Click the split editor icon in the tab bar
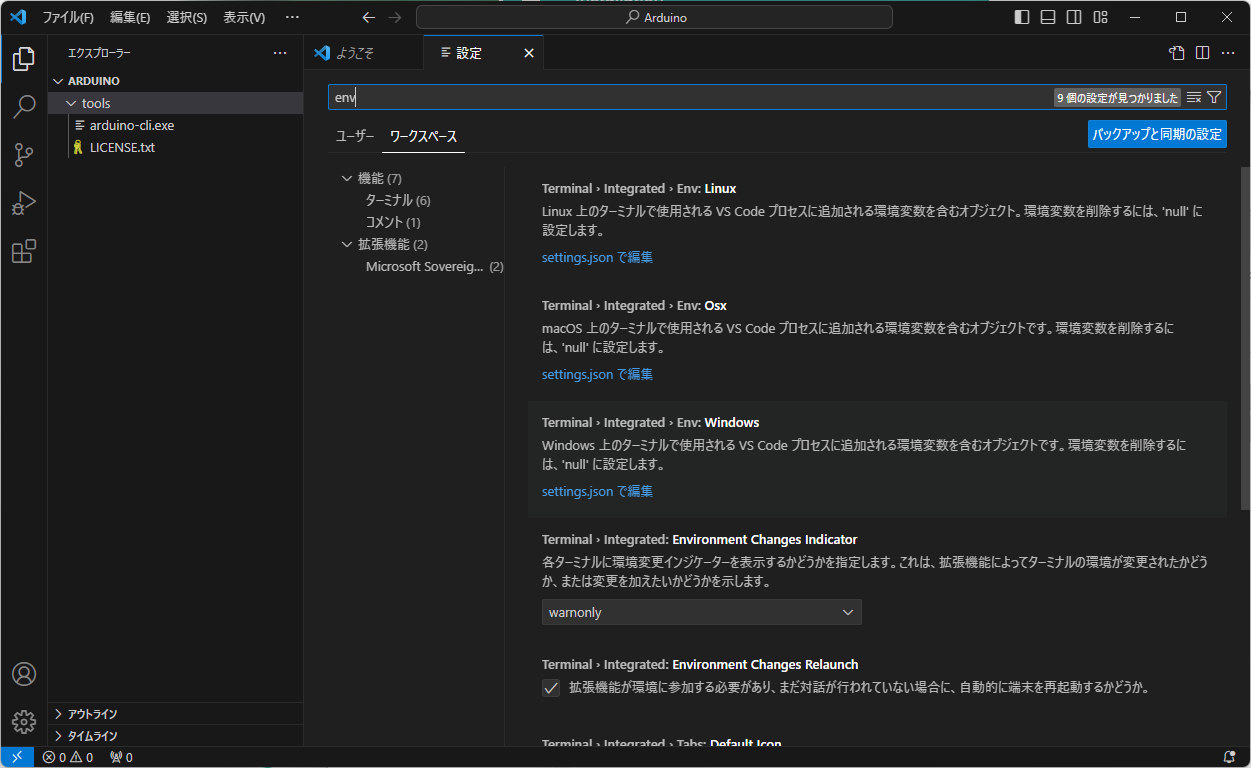 [x=1201, y=52]
